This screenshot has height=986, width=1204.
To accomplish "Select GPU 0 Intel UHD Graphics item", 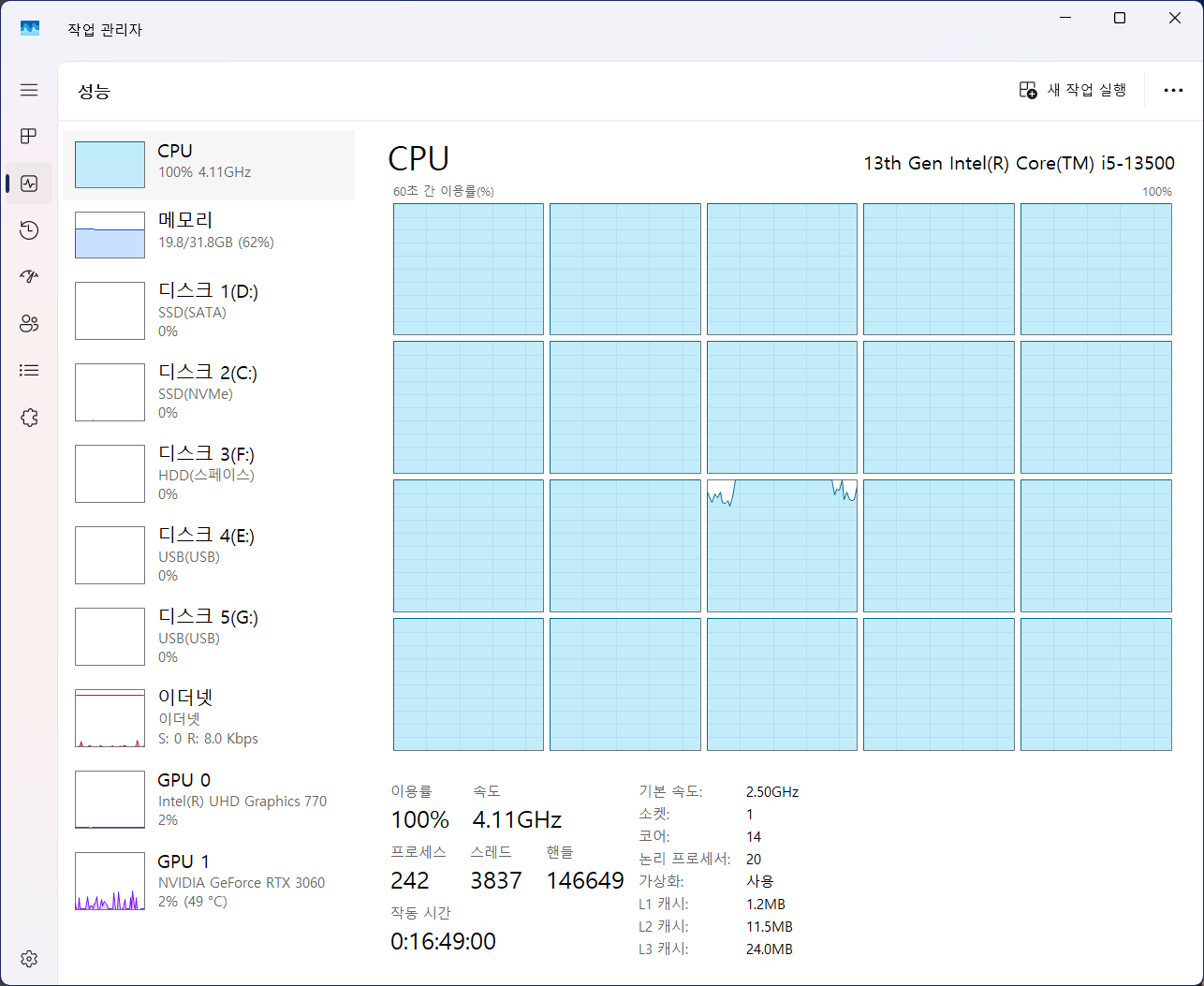I will pos(209,800).
